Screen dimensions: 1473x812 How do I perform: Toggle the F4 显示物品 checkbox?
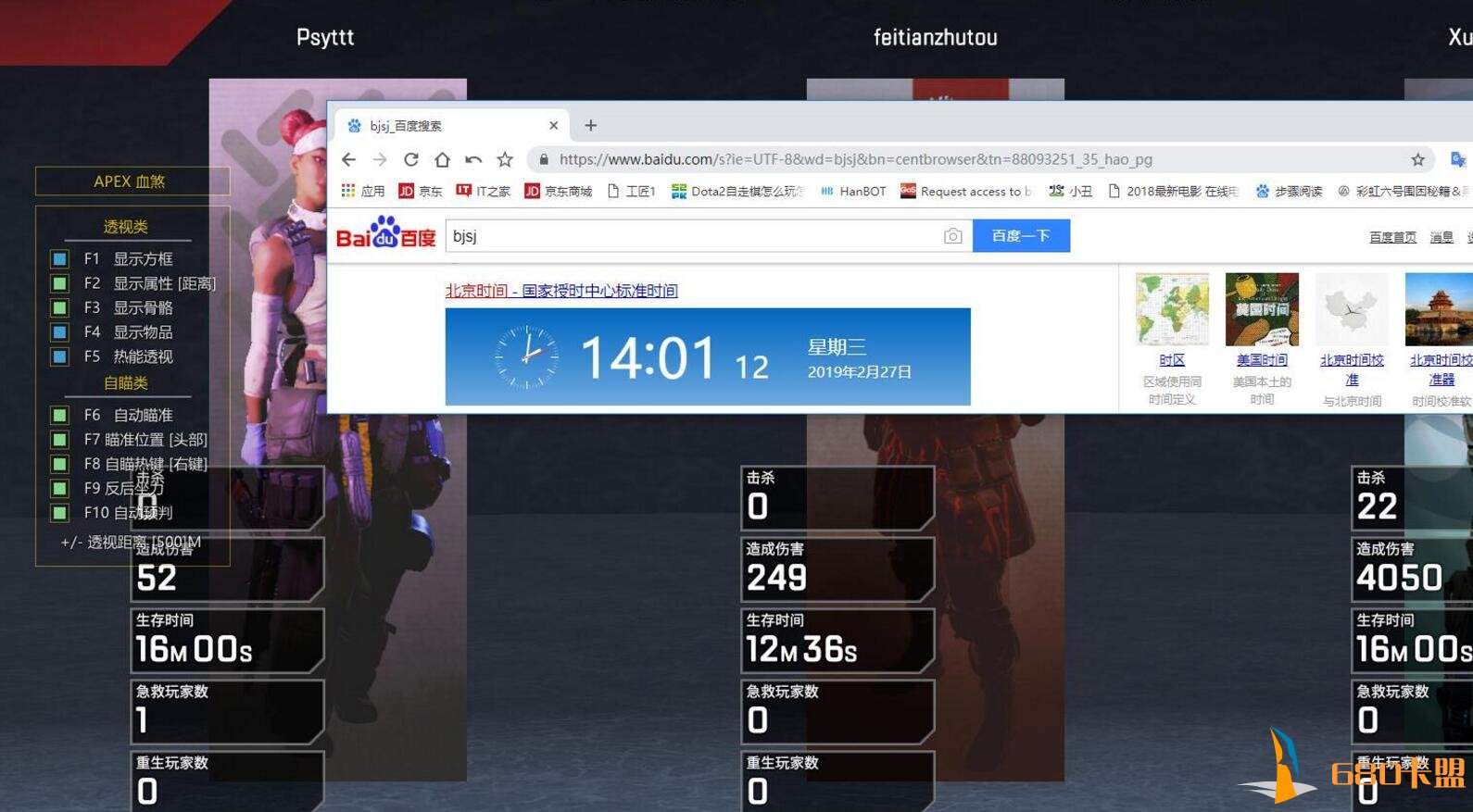(59, 331)
